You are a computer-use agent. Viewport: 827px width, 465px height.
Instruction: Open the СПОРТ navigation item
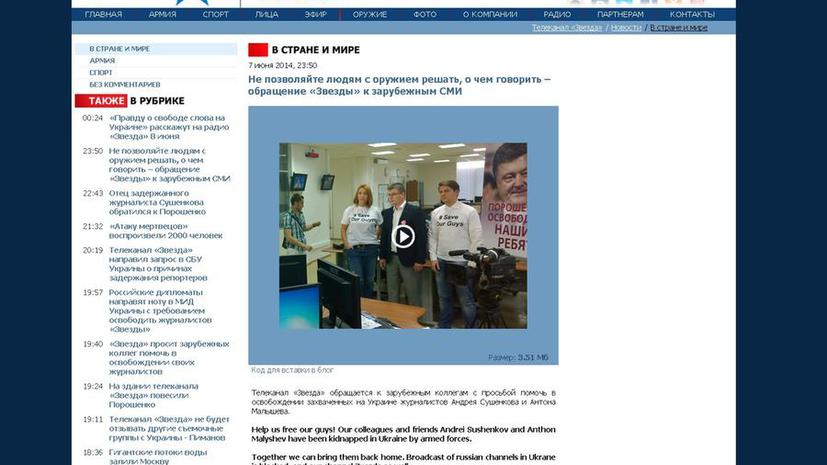click(216, 15)
